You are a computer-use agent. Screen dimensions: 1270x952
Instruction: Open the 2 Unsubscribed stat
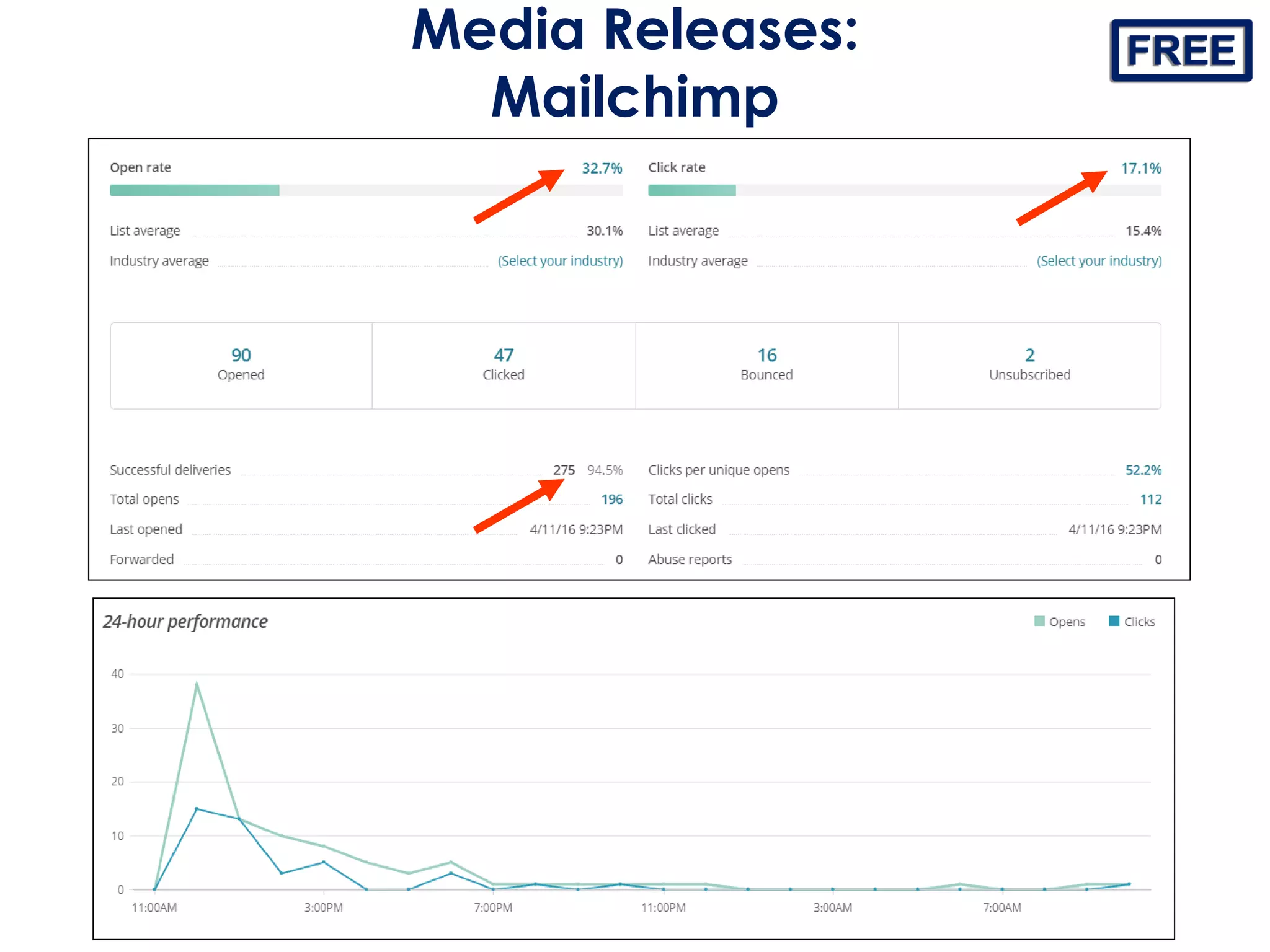pyautogui.click(x=1029, y=365)
